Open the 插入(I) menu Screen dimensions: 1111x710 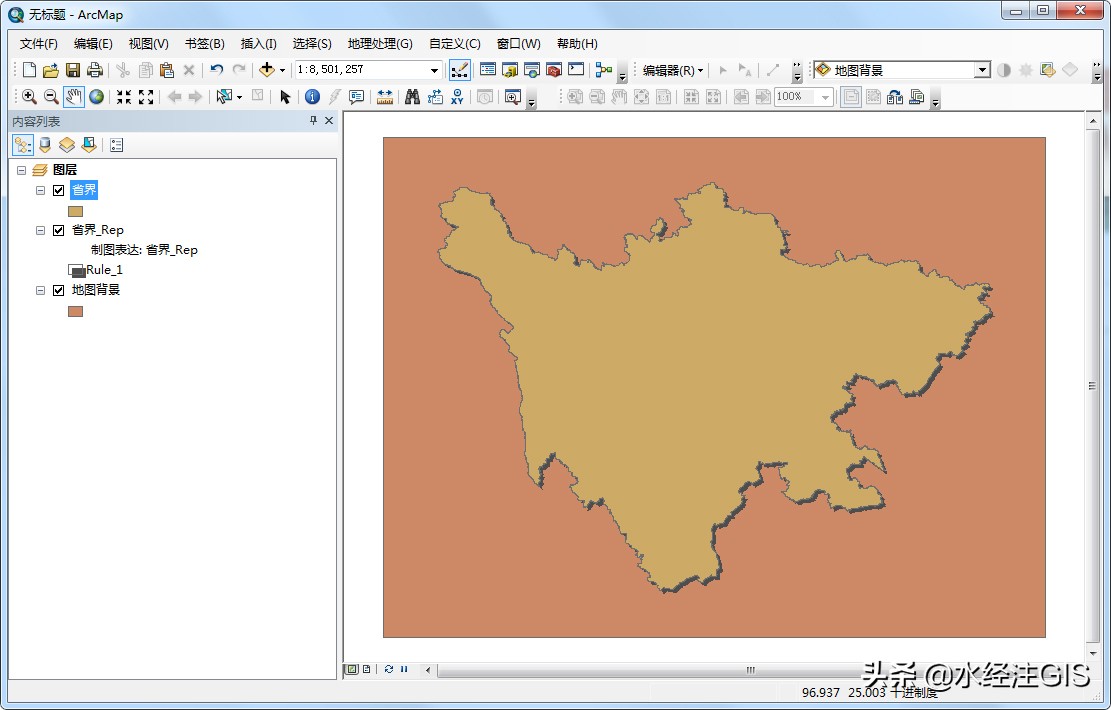(258, 43)
